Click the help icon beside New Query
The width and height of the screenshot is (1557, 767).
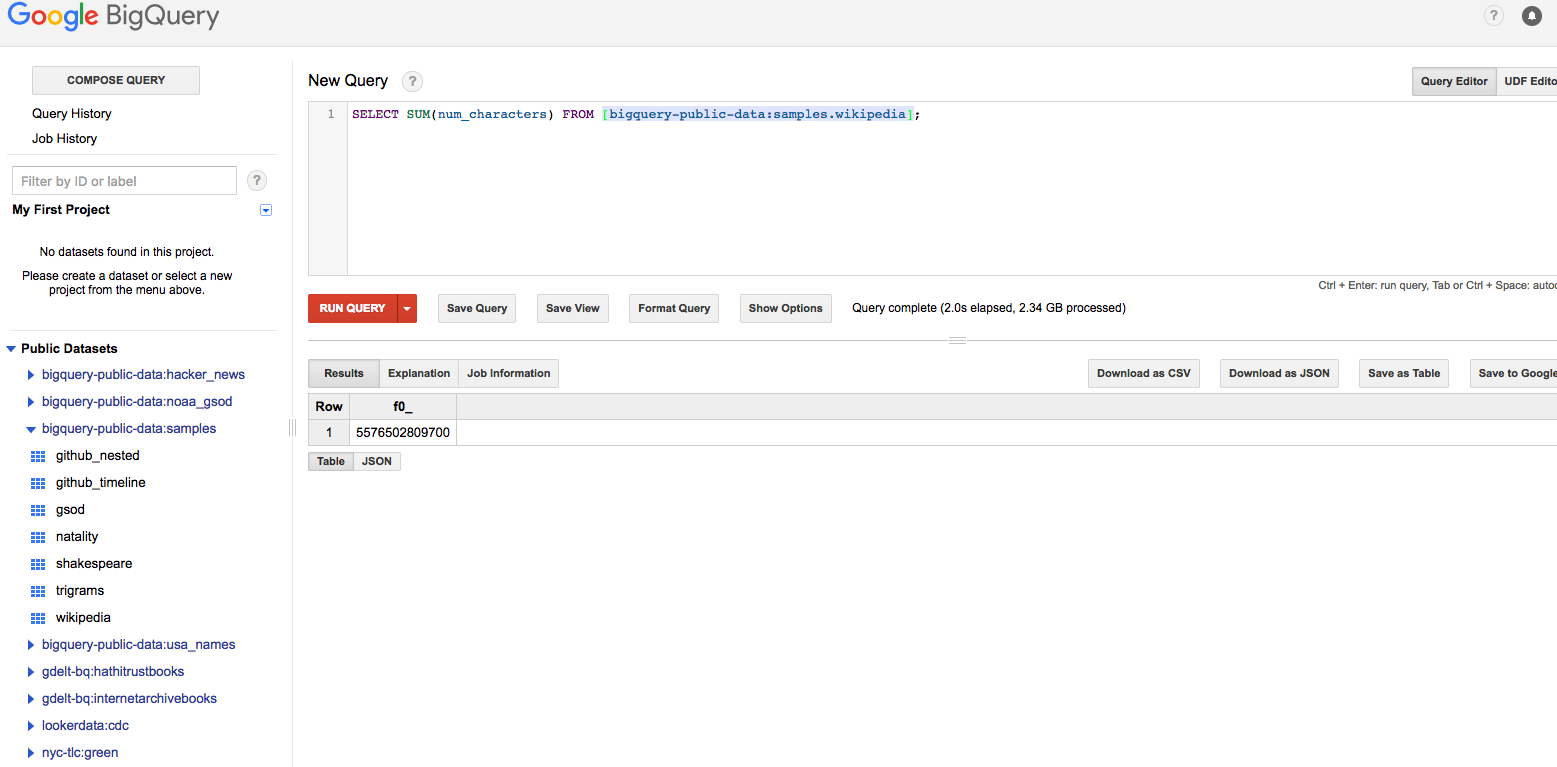pos(412,82)
